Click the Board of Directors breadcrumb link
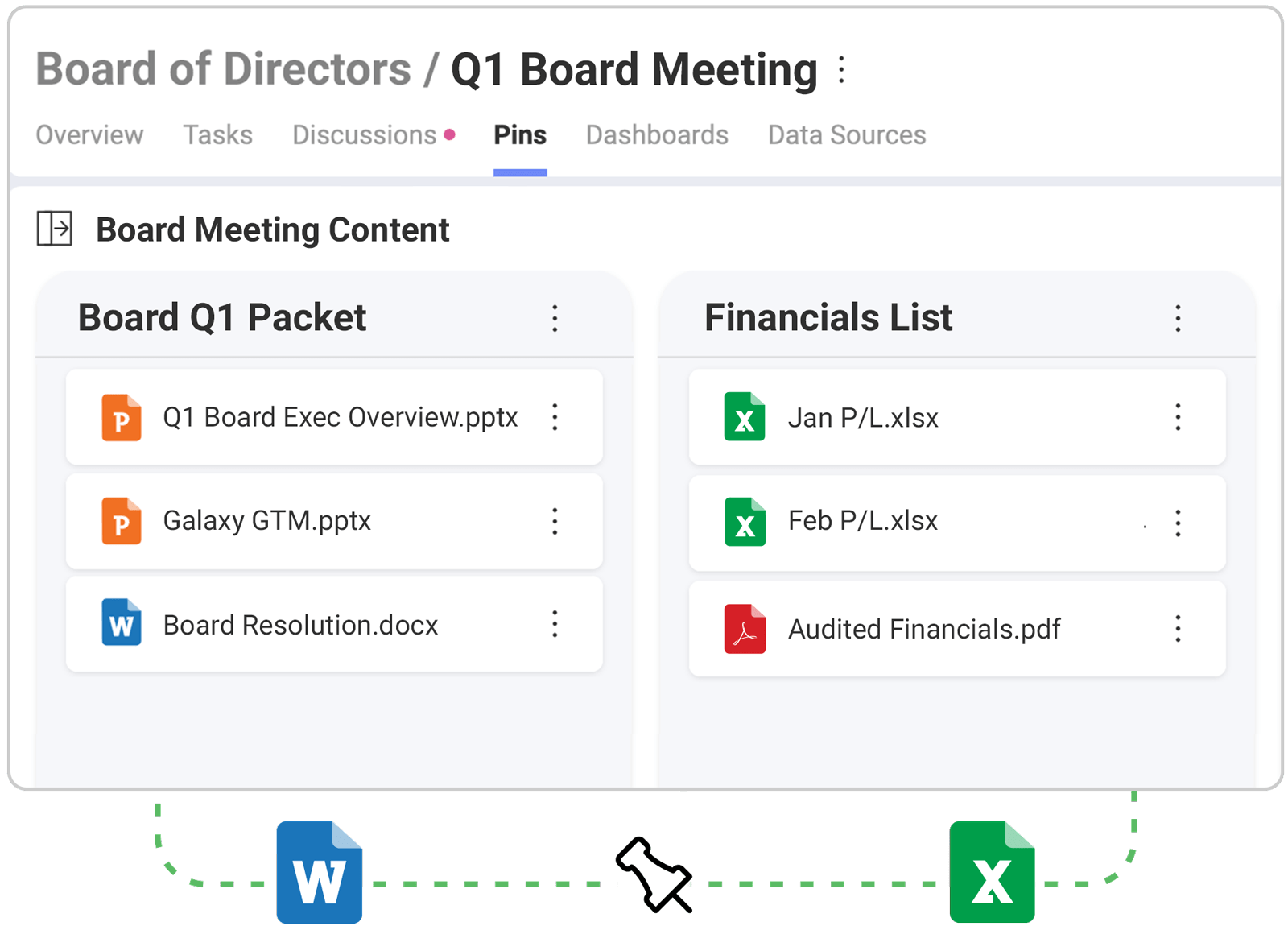This screenshot has width=1288, height=926. point(223,69)
